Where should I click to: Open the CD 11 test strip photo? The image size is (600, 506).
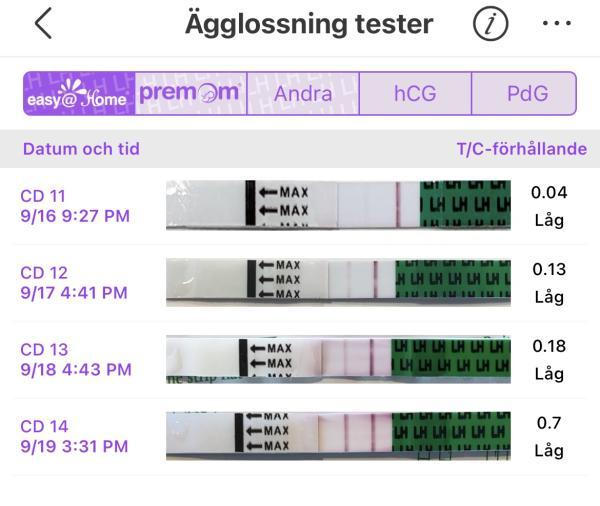[x=338, y=205]
